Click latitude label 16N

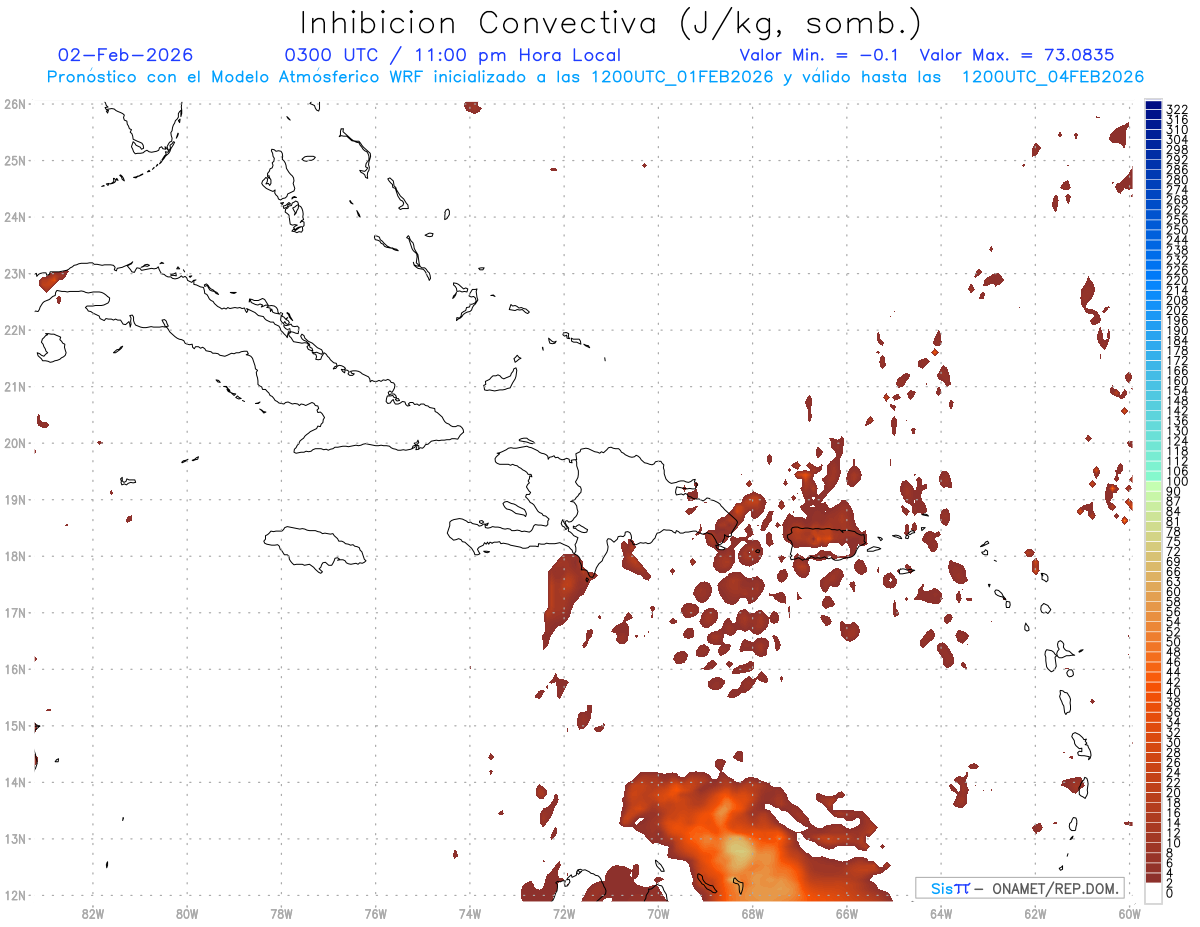[x=15, y=669]
